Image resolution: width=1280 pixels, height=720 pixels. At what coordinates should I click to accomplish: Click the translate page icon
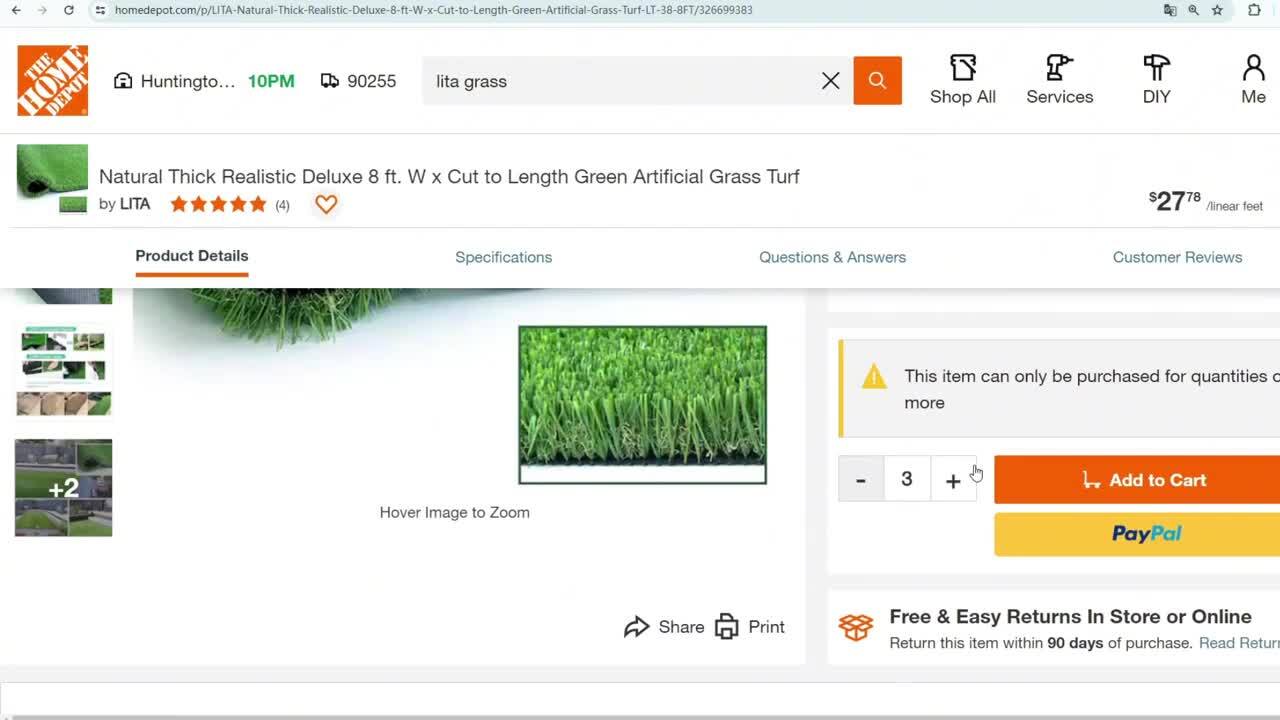pyautogui.click(x=1170, y=10)
